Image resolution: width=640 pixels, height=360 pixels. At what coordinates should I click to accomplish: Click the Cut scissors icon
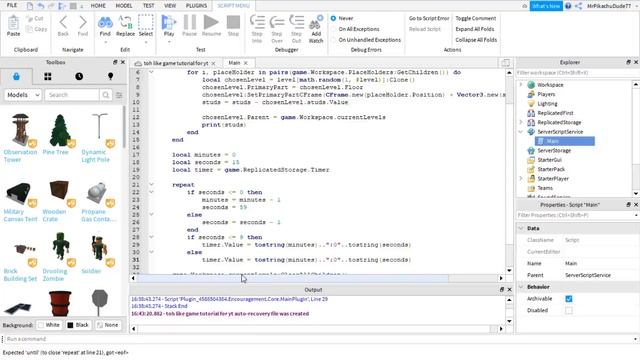click(x=30, y=19)
